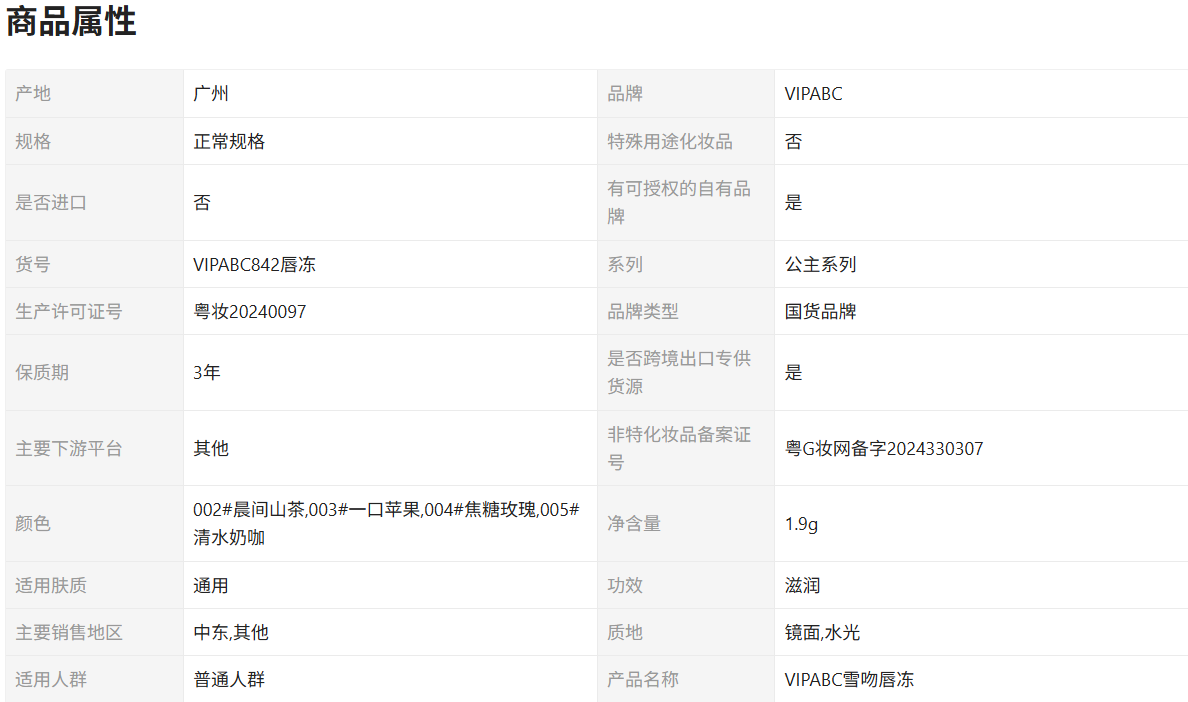Select the 主要下游平台 label
This screenshot has width=1188, height=702.
69,448
